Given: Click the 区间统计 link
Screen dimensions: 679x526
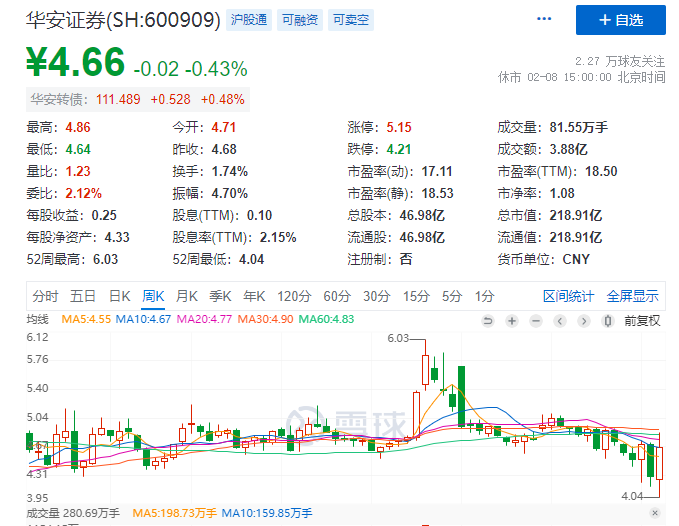Looking at the screenshot, I should click(568, 296).
